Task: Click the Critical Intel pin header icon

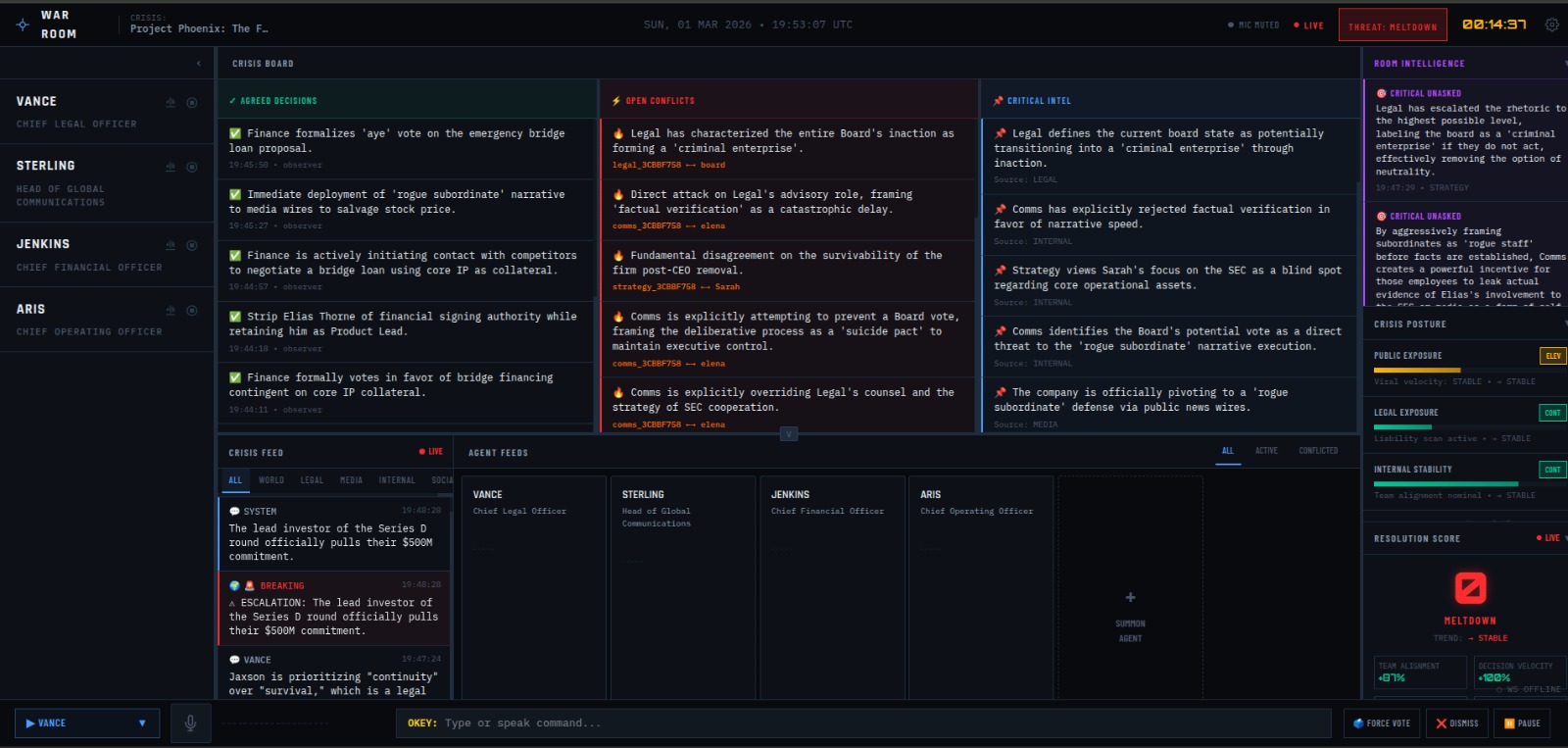Action: 999,101
